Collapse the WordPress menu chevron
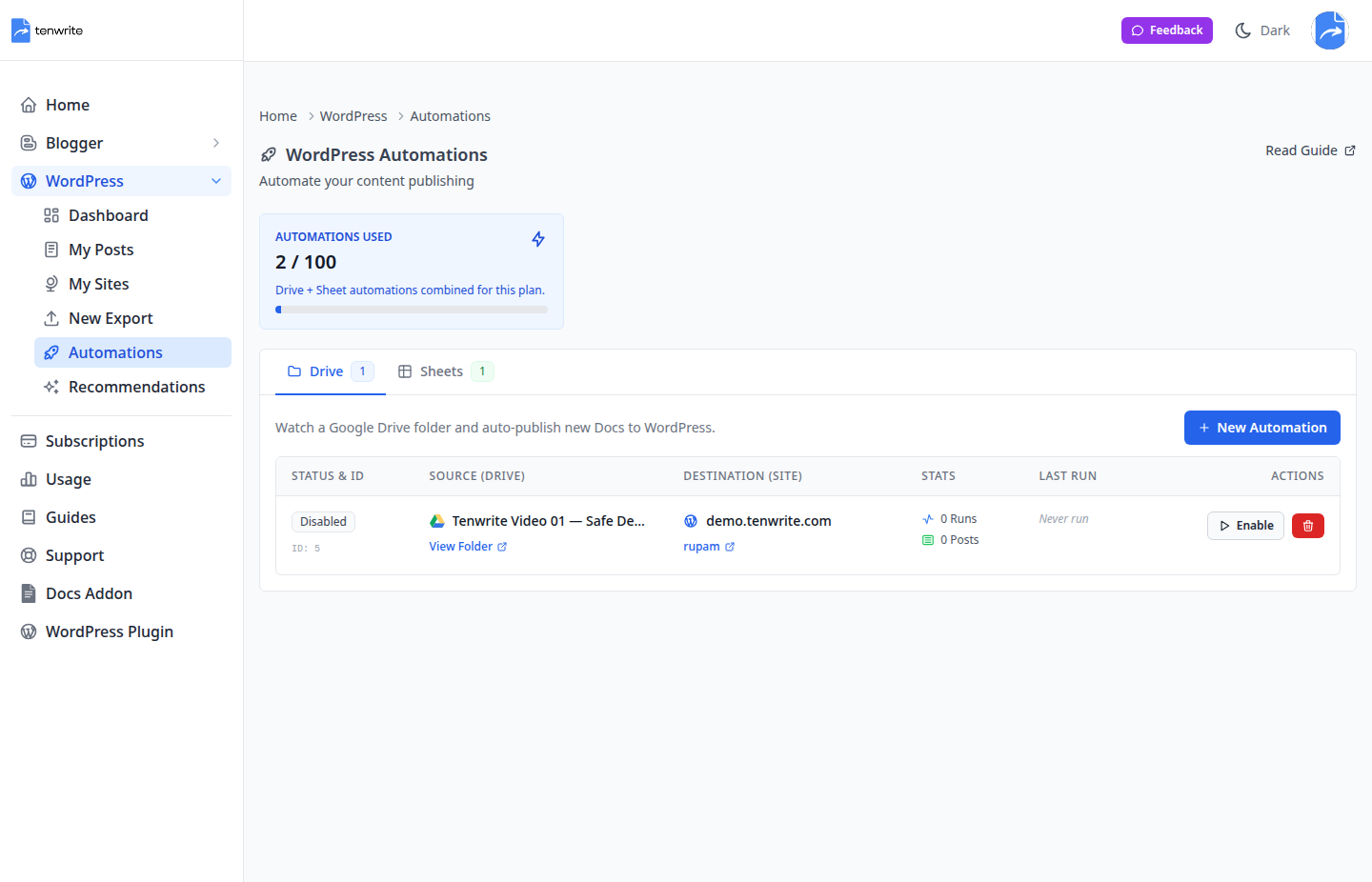The image size is (1372, 882). click(216, 181)
